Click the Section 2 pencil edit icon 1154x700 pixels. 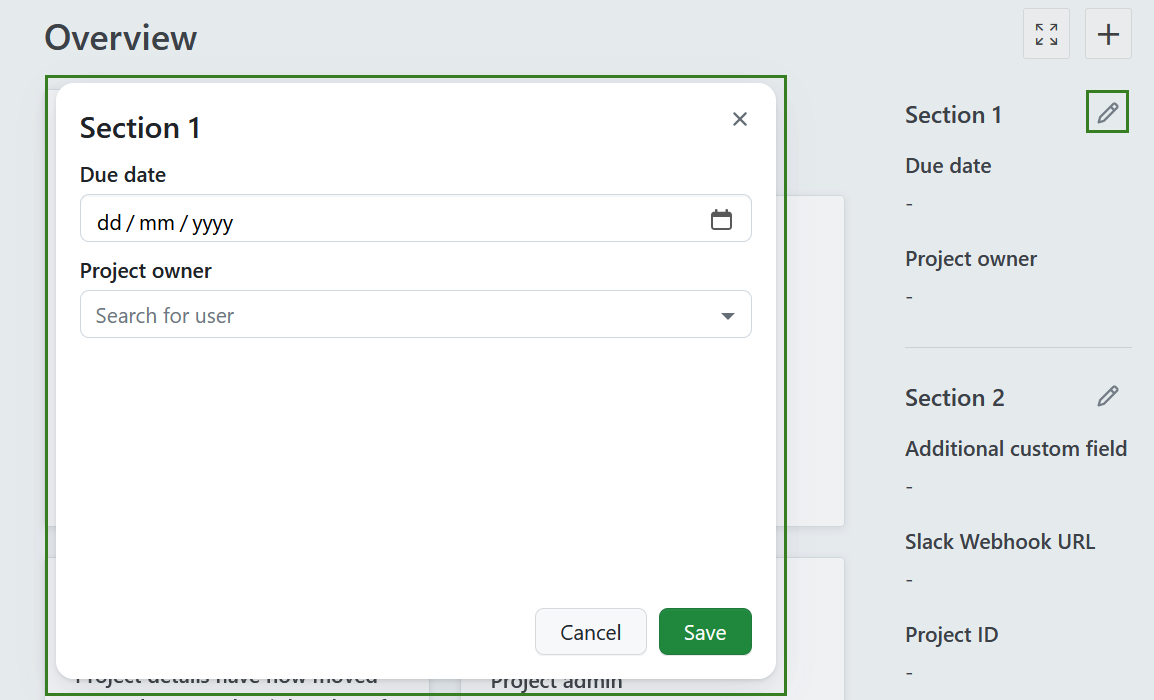point(1107,396)
